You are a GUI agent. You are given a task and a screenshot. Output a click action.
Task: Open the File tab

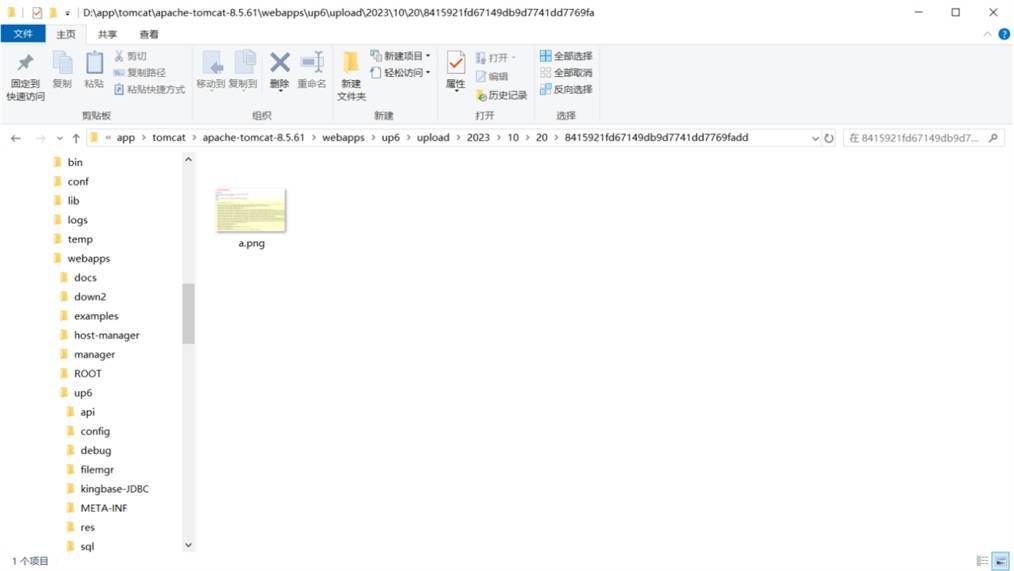pos(23,34)
